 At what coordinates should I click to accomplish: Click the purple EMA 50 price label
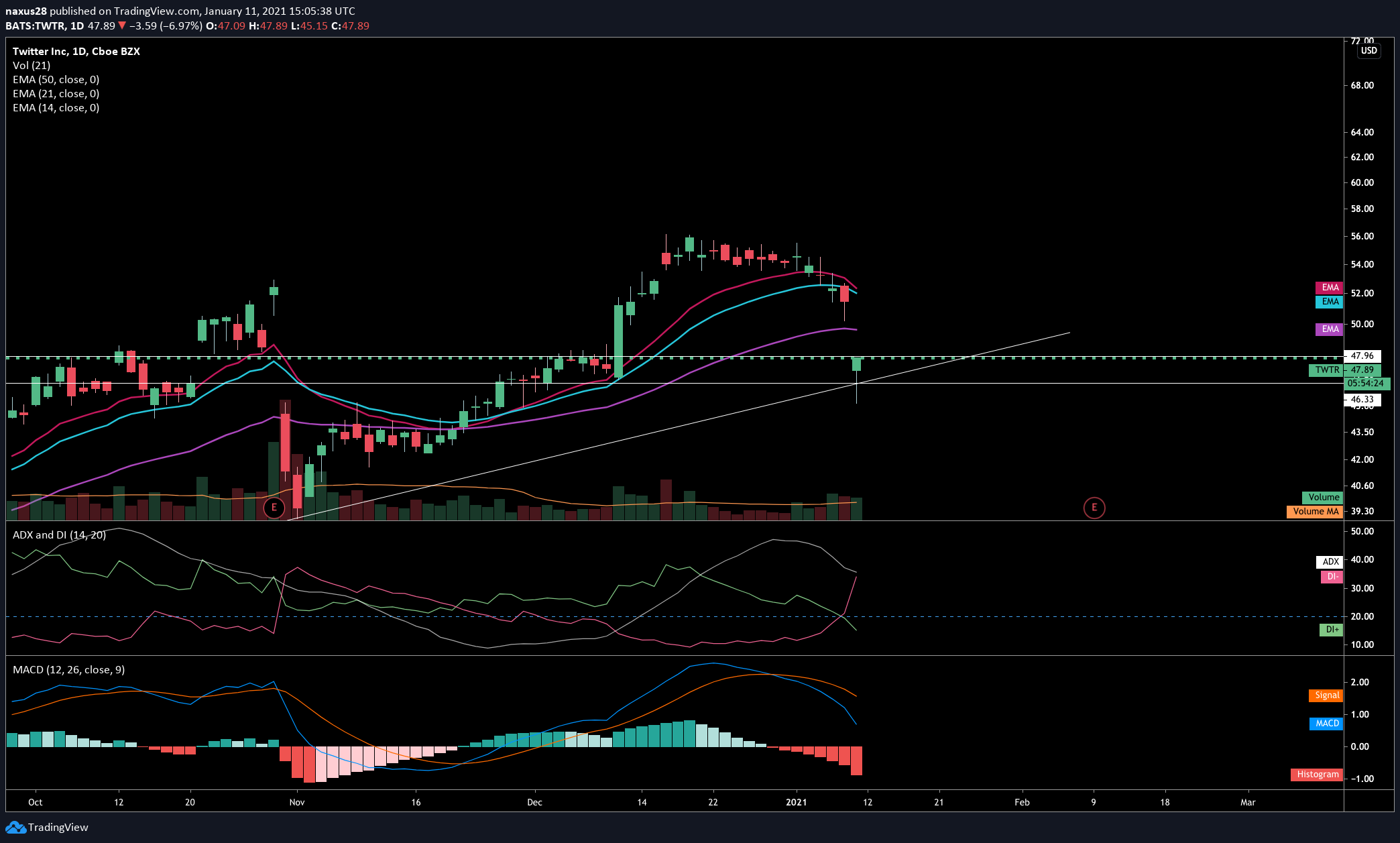pyautogui.click(x=1329, y=329)
